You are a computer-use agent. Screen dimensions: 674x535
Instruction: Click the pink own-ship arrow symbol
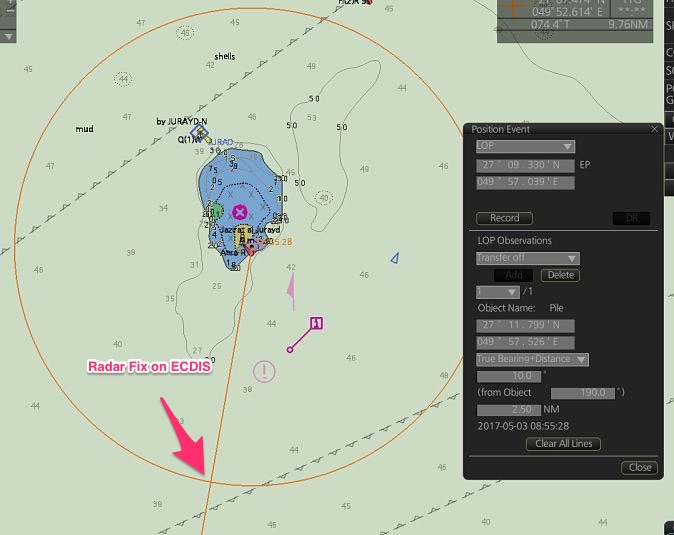[x=291, y=294]
